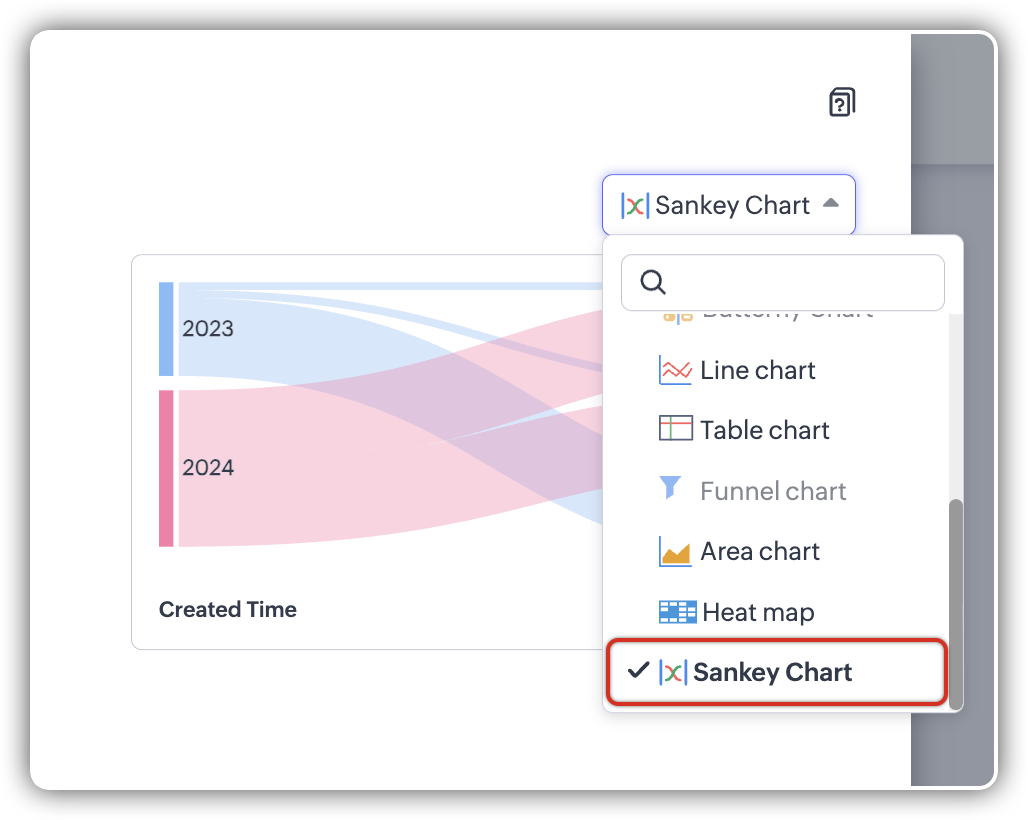Click the blue 2023 node bar
Viewport: 1028px width, 820px height.
pyautogui.click(x=166, y=329)
